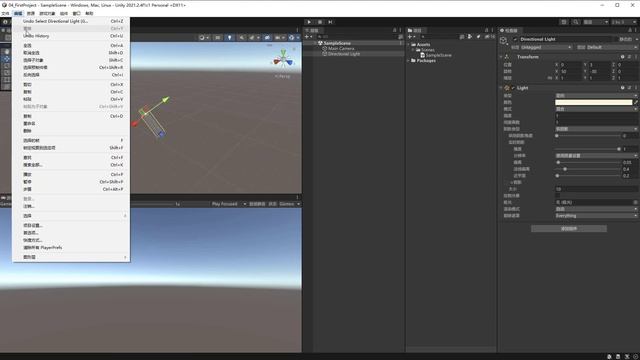Open the Light Type dropdown
This screenshot has width=640, height=360.
(596, 96)
